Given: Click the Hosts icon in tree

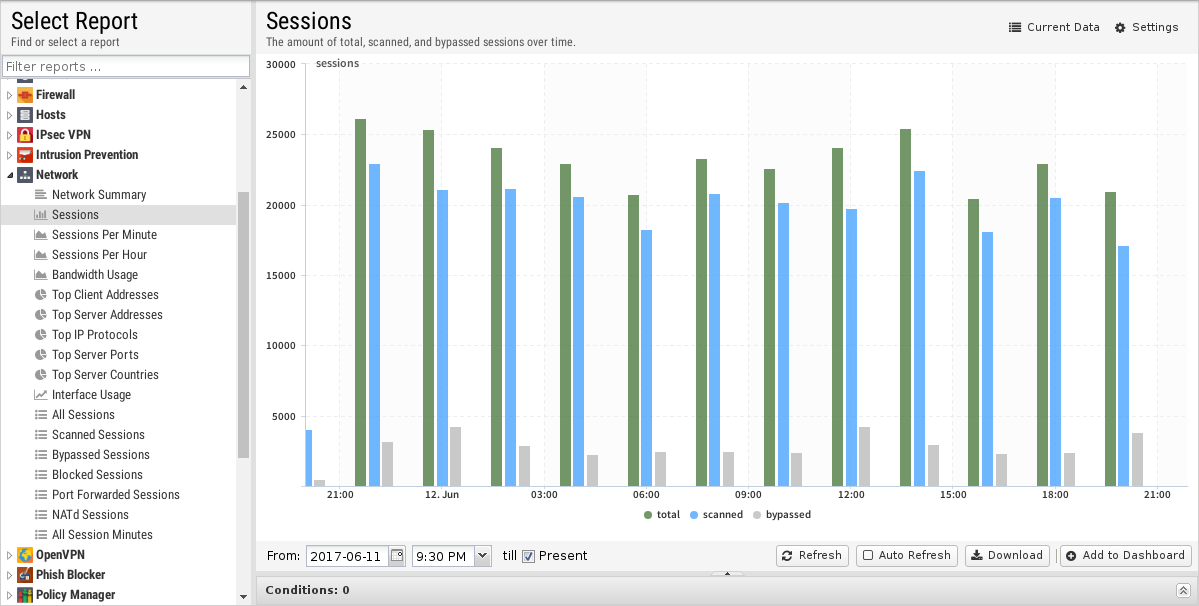Looking at the screenshot, I should tap(24, 115).
